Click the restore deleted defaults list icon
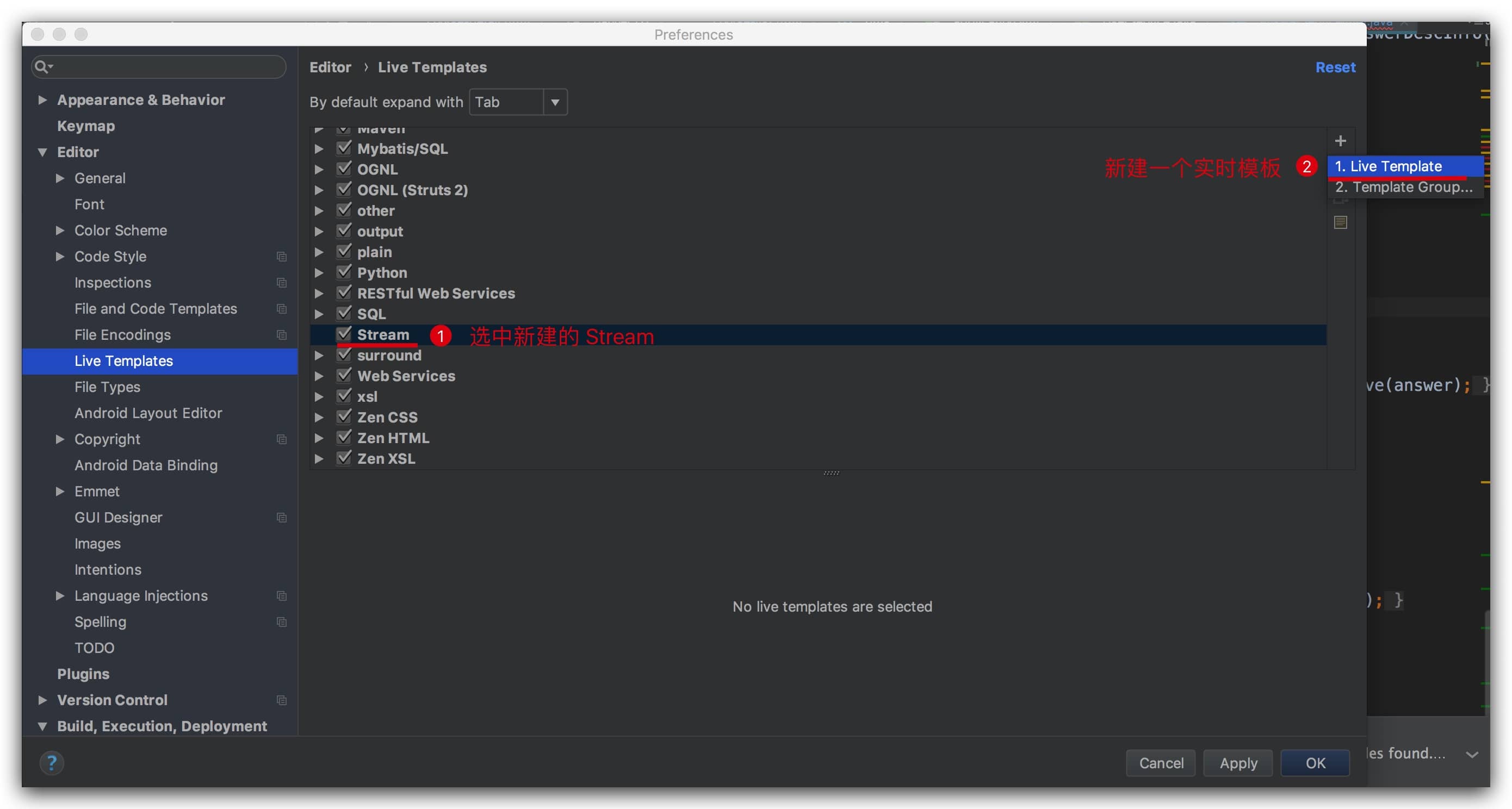1512x809 pixels. [1340, 222]
